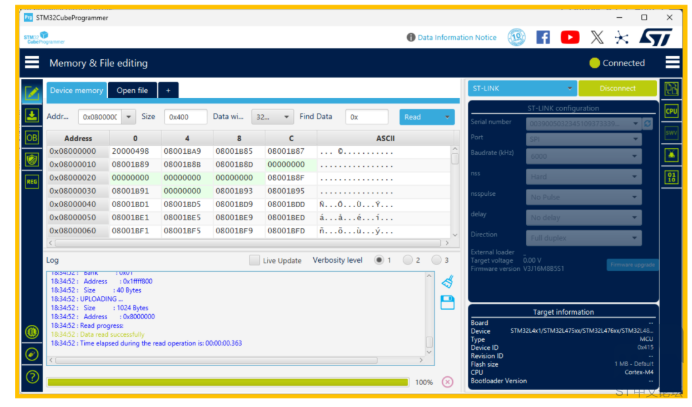
Task: Open the Port dropdown
Action: tap(583, 139)
